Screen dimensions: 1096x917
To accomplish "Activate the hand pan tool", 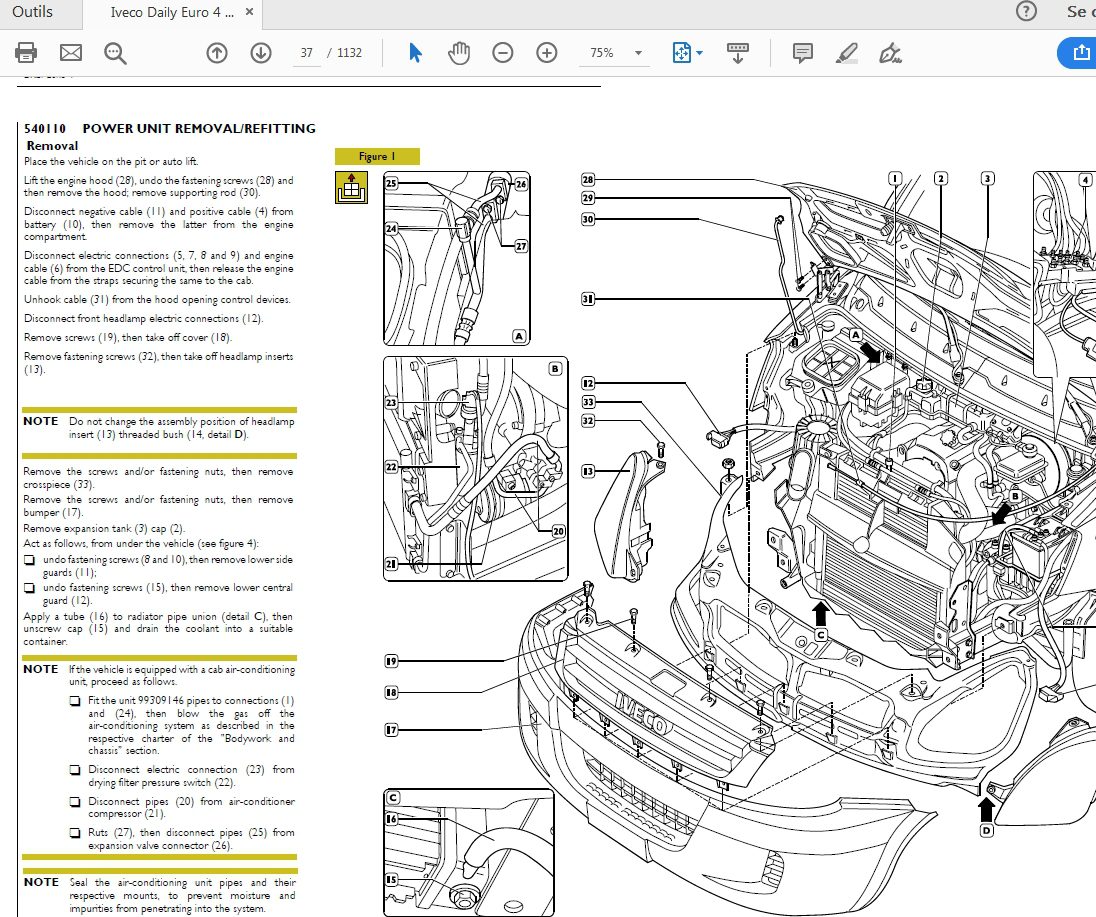I will pos(459,52).
